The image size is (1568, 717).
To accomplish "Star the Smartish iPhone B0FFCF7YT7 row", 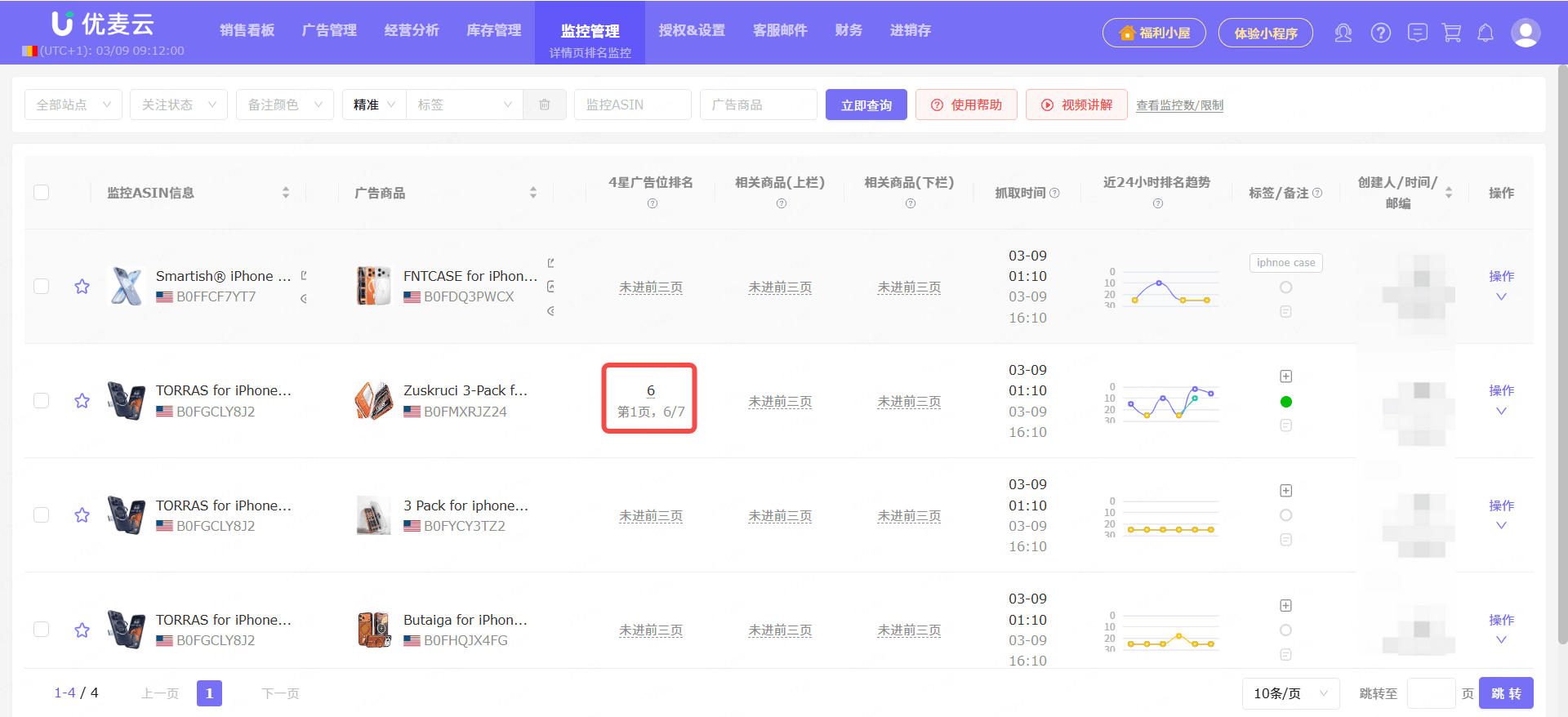I will pyautogui.click(x=82, y=287).
